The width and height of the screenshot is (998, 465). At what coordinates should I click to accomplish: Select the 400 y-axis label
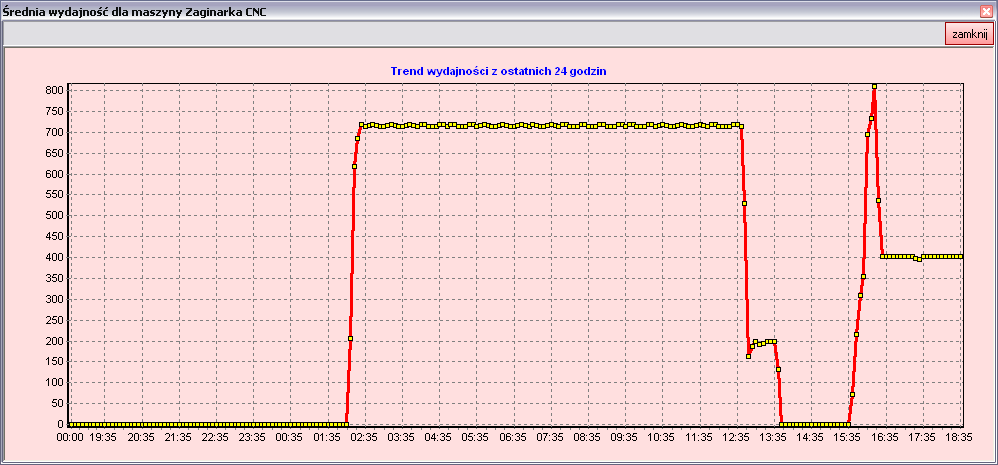(x=55, y=258)
